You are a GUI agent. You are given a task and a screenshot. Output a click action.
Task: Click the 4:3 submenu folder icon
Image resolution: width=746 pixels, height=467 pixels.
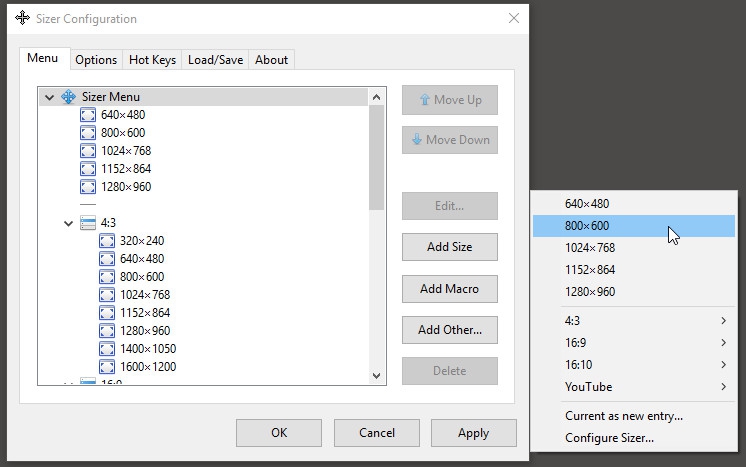[88, 223]
